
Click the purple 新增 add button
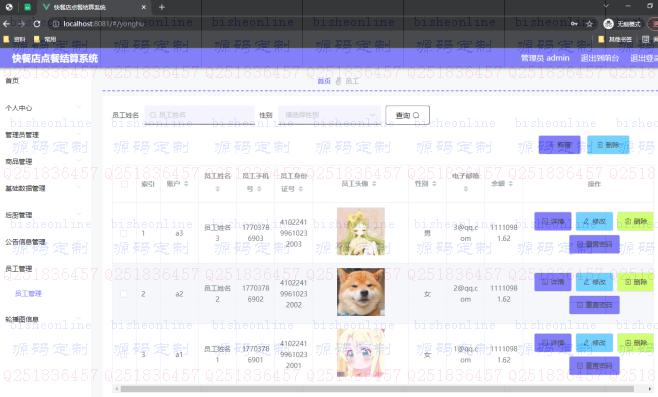[559, 145]
